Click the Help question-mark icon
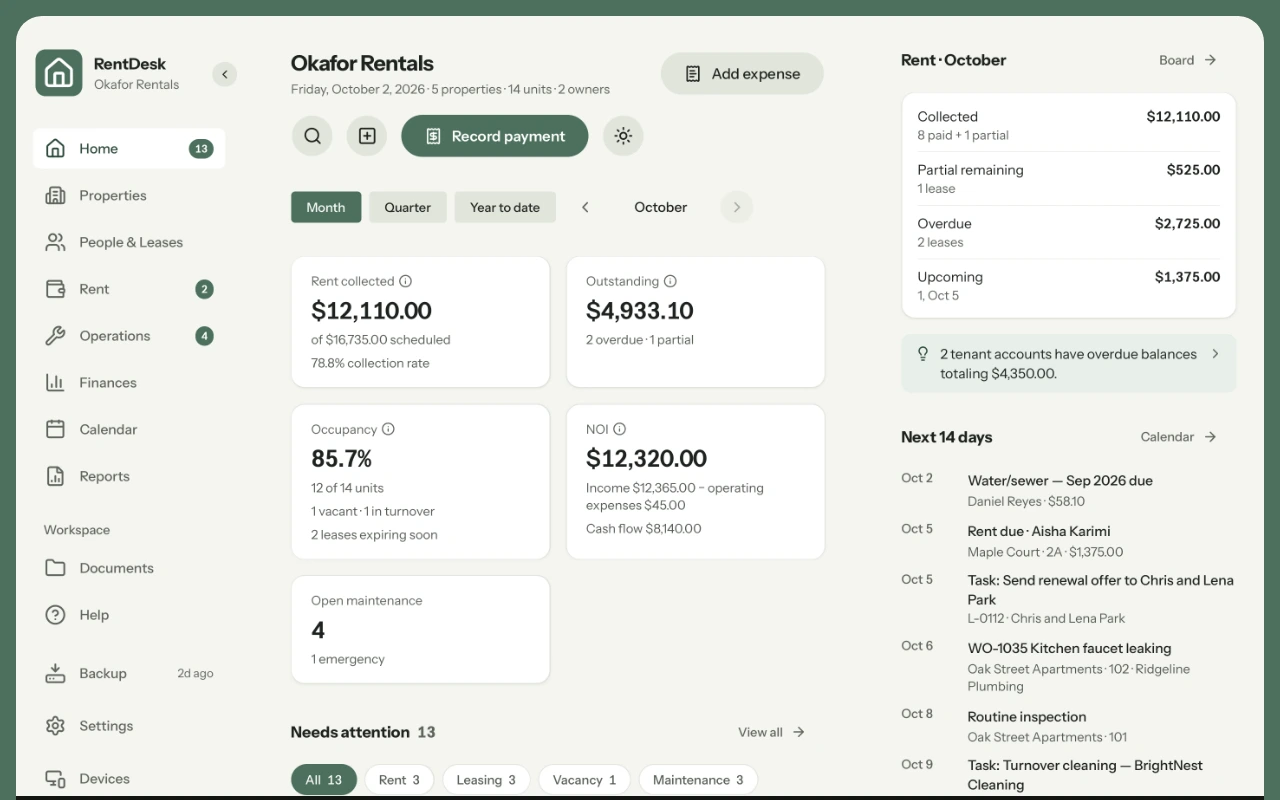 pos(55,615)
